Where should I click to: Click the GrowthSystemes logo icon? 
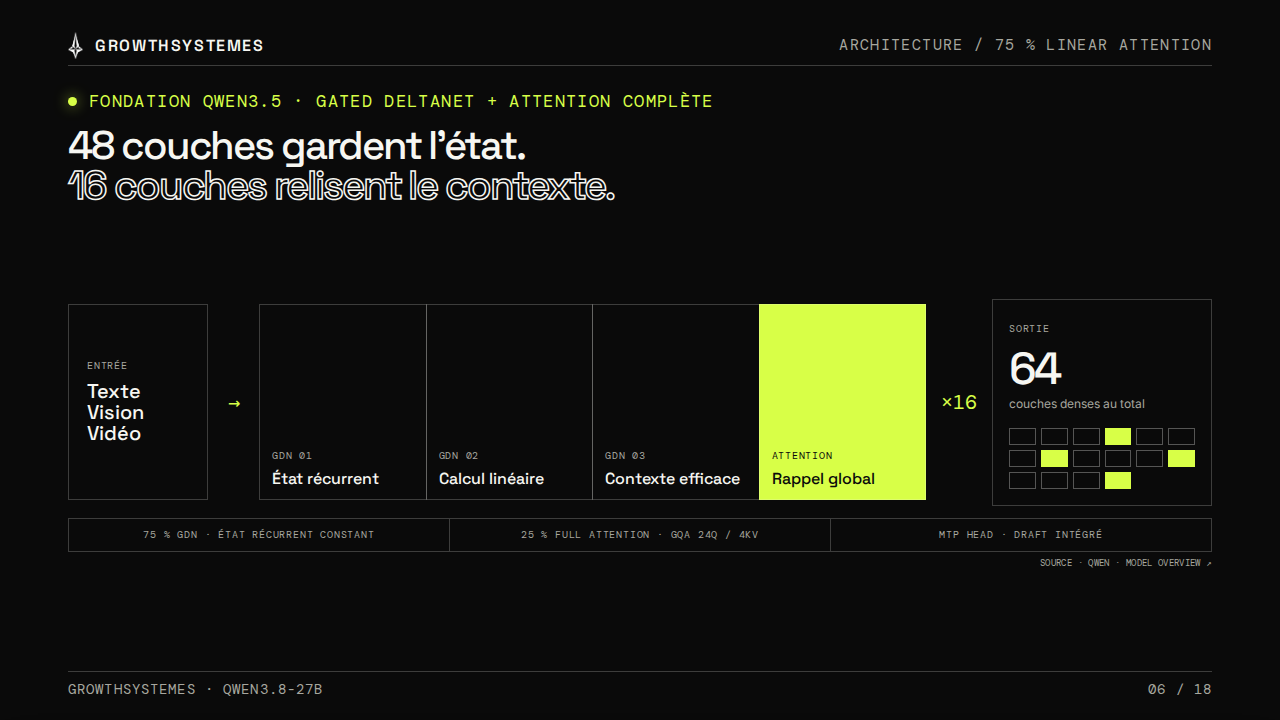[76, 45]
